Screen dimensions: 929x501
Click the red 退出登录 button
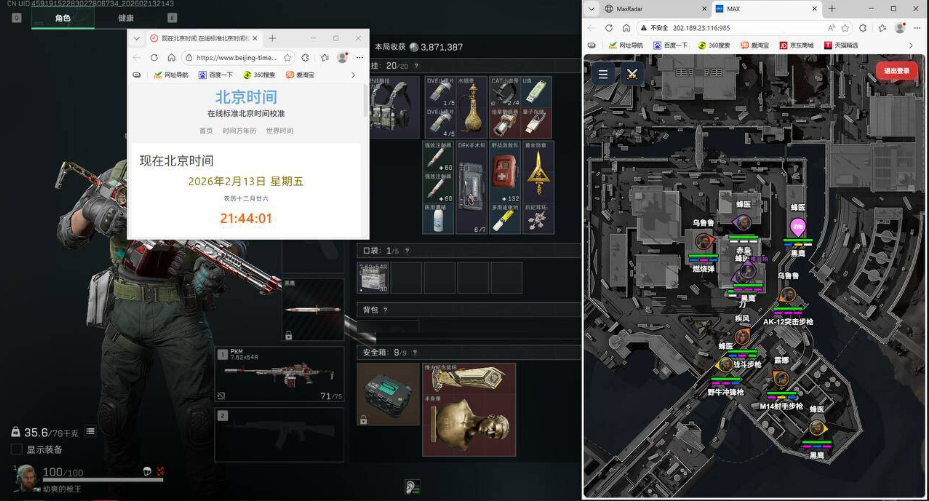[896, 71]
